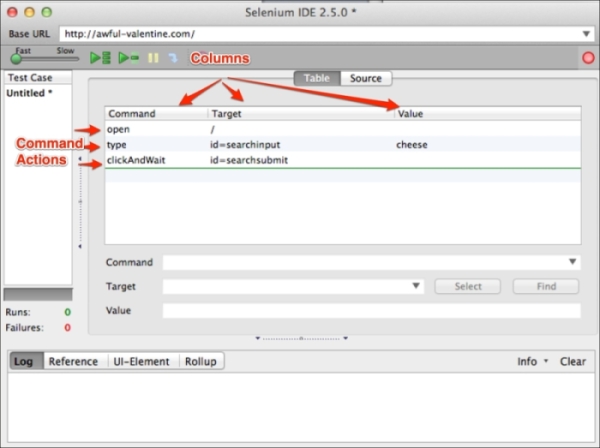Open the Base URL dropdown arrow

click(586, 34)
